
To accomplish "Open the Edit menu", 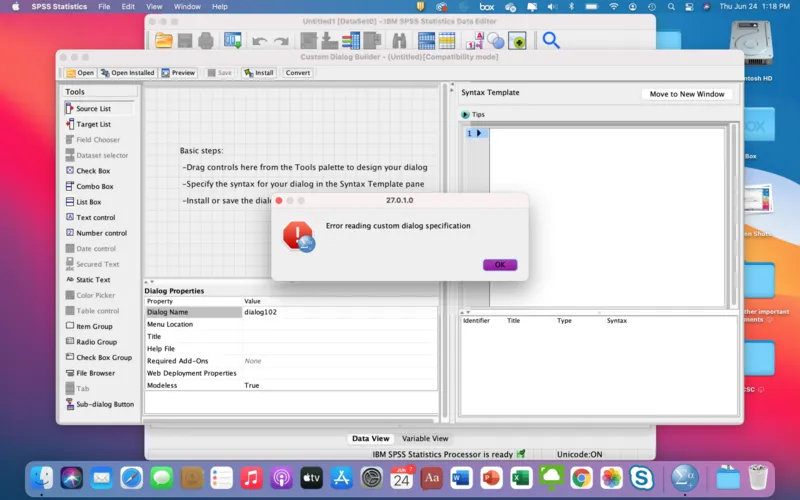I will pyautogui.click(x=128, y=7).
